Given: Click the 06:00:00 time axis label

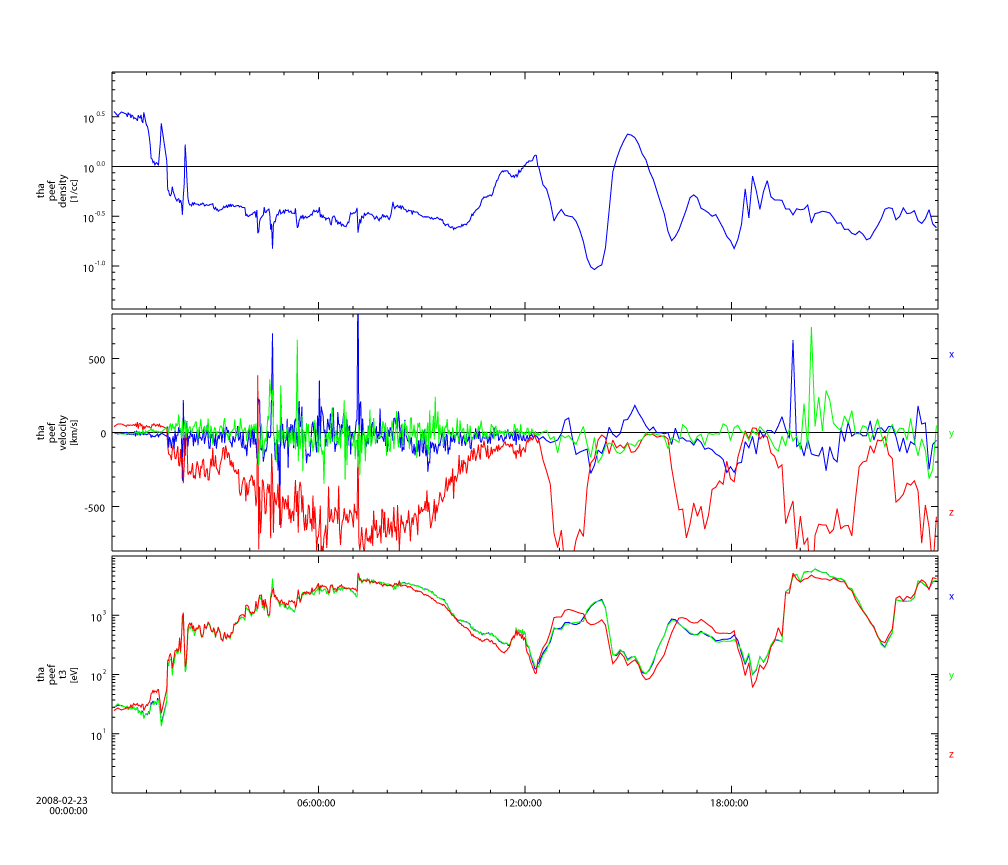Looking at the screenshot, I should pos(317,802).
